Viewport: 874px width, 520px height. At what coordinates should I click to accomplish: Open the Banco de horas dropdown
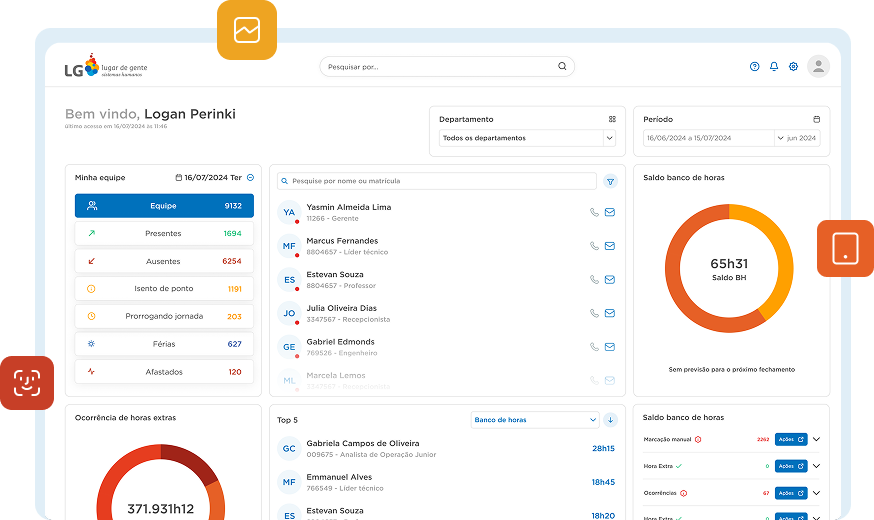click(534, 420)
